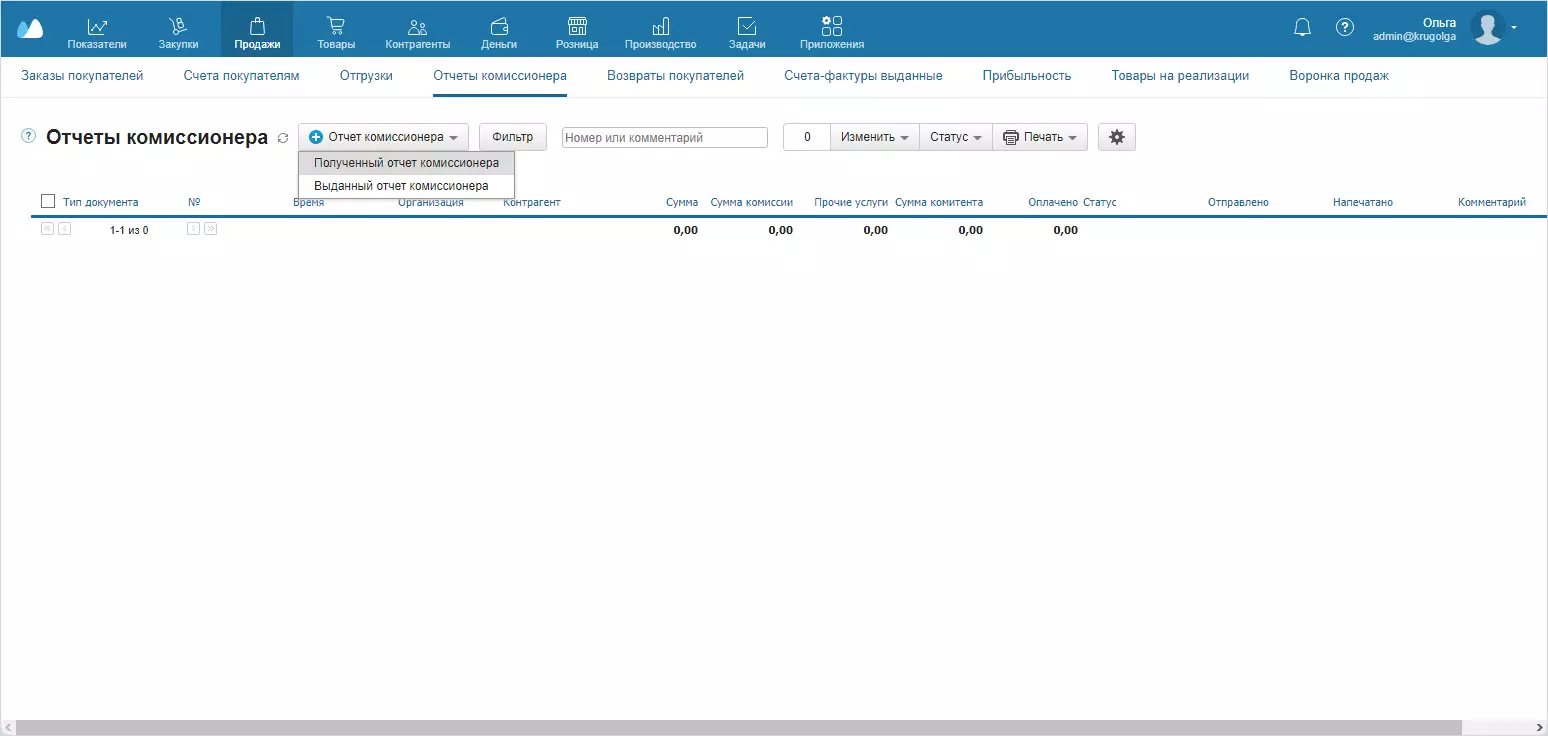Image resolution: width=1548 pixels, height=736 pixels.
Task: Toggle the select-all documents checkbox
Action: tap(48, 201)
